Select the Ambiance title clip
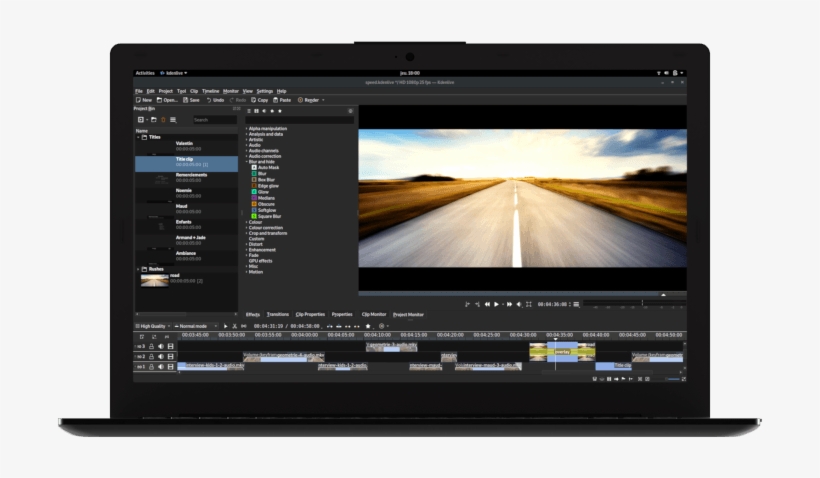Viewport: 820px width, 478px height. [x=186, y=256]
